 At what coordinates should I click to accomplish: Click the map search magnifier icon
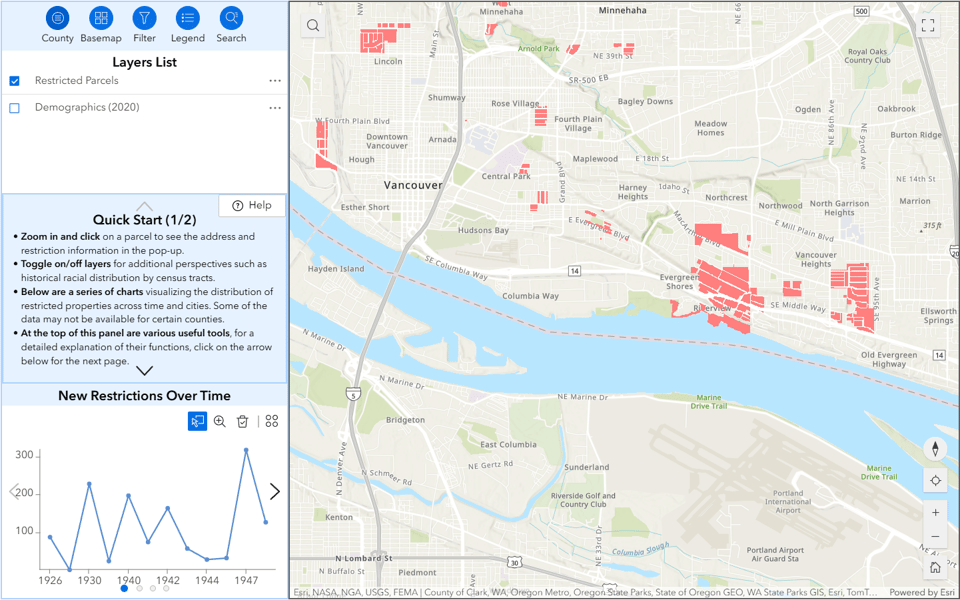point(313,26)
